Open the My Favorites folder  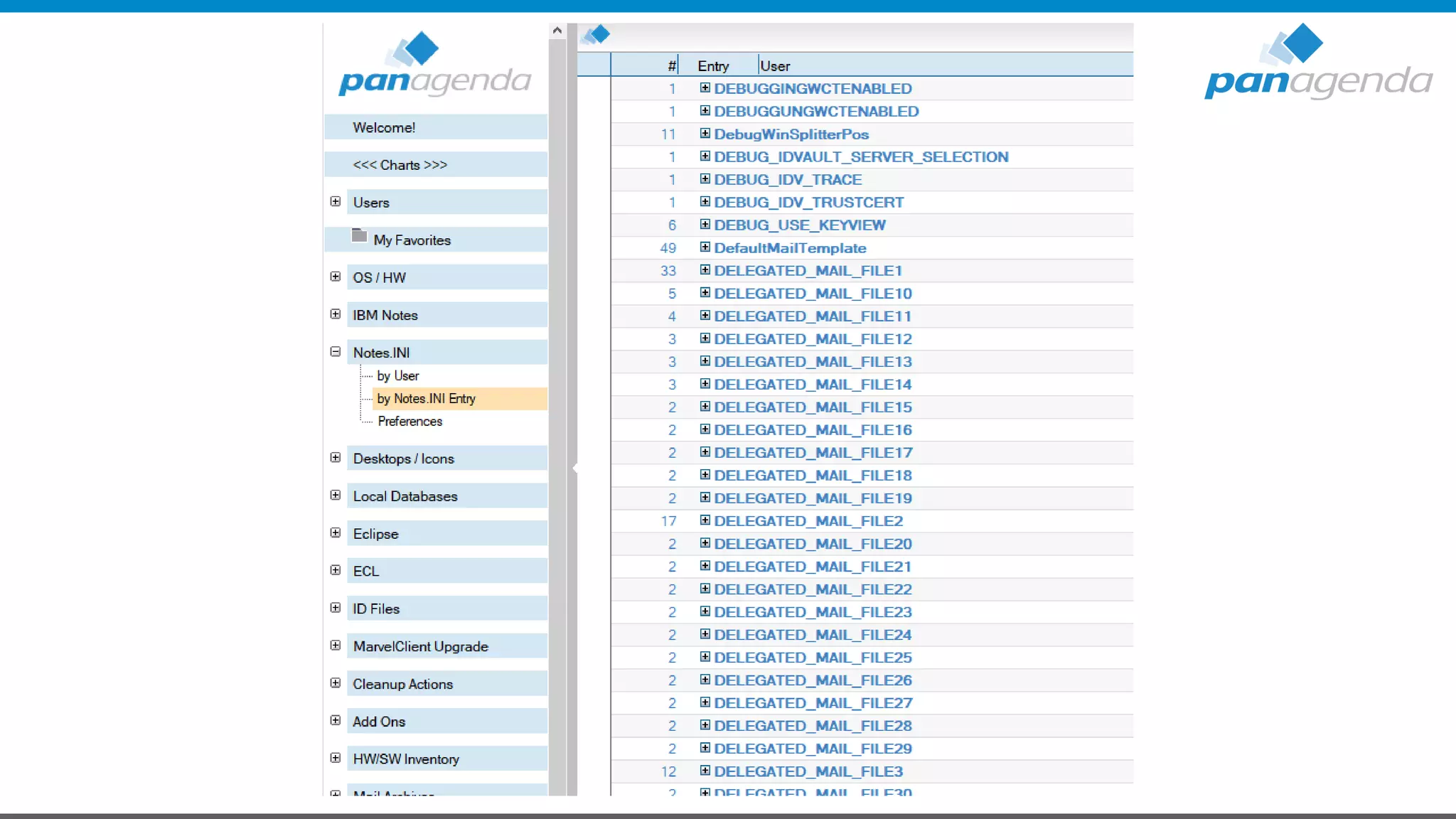coord(412,240)
